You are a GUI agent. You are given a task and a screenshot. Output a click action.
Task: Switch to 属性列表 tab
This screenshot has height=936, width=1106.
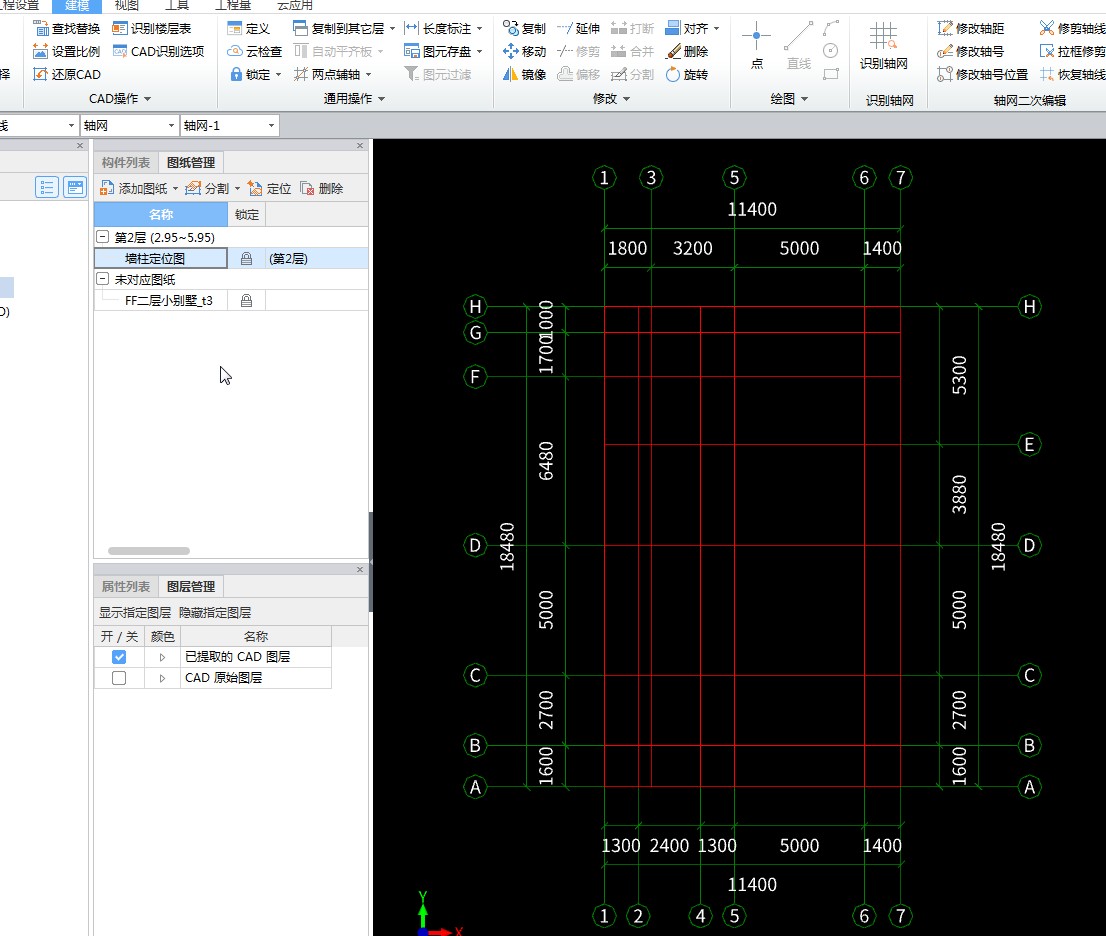126,587
